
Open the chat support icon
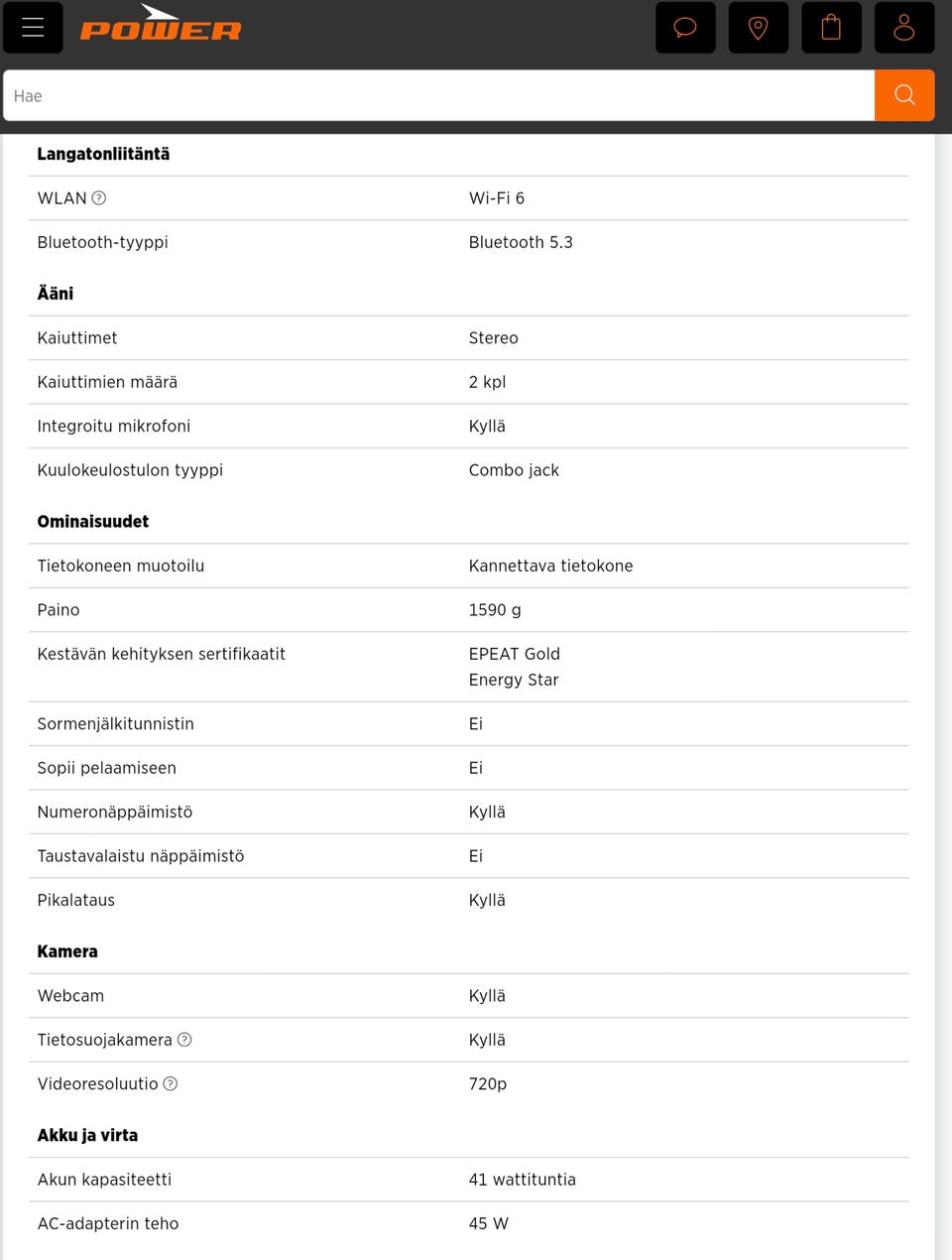[685, 28]
